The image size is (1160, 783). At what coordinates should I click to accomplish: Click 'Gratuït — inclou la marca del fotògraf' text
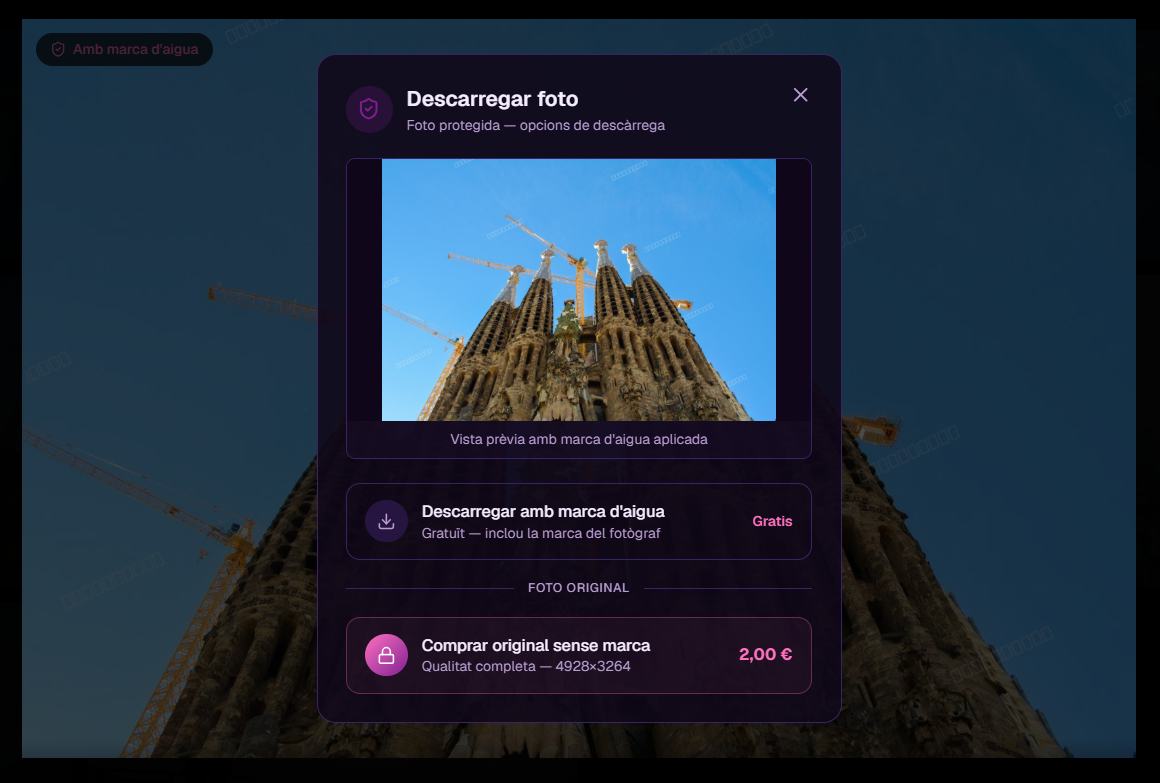[541, 533]
